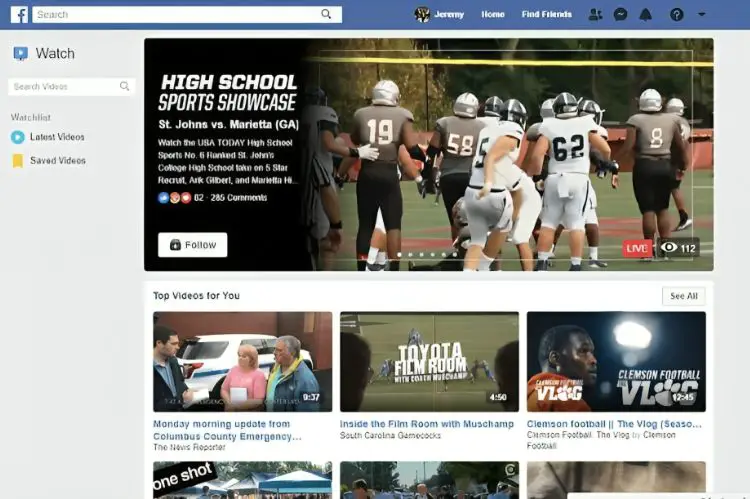Click the Saved Videos bookmark icon
Screen dimensions: 750x499
coord(18,161)
